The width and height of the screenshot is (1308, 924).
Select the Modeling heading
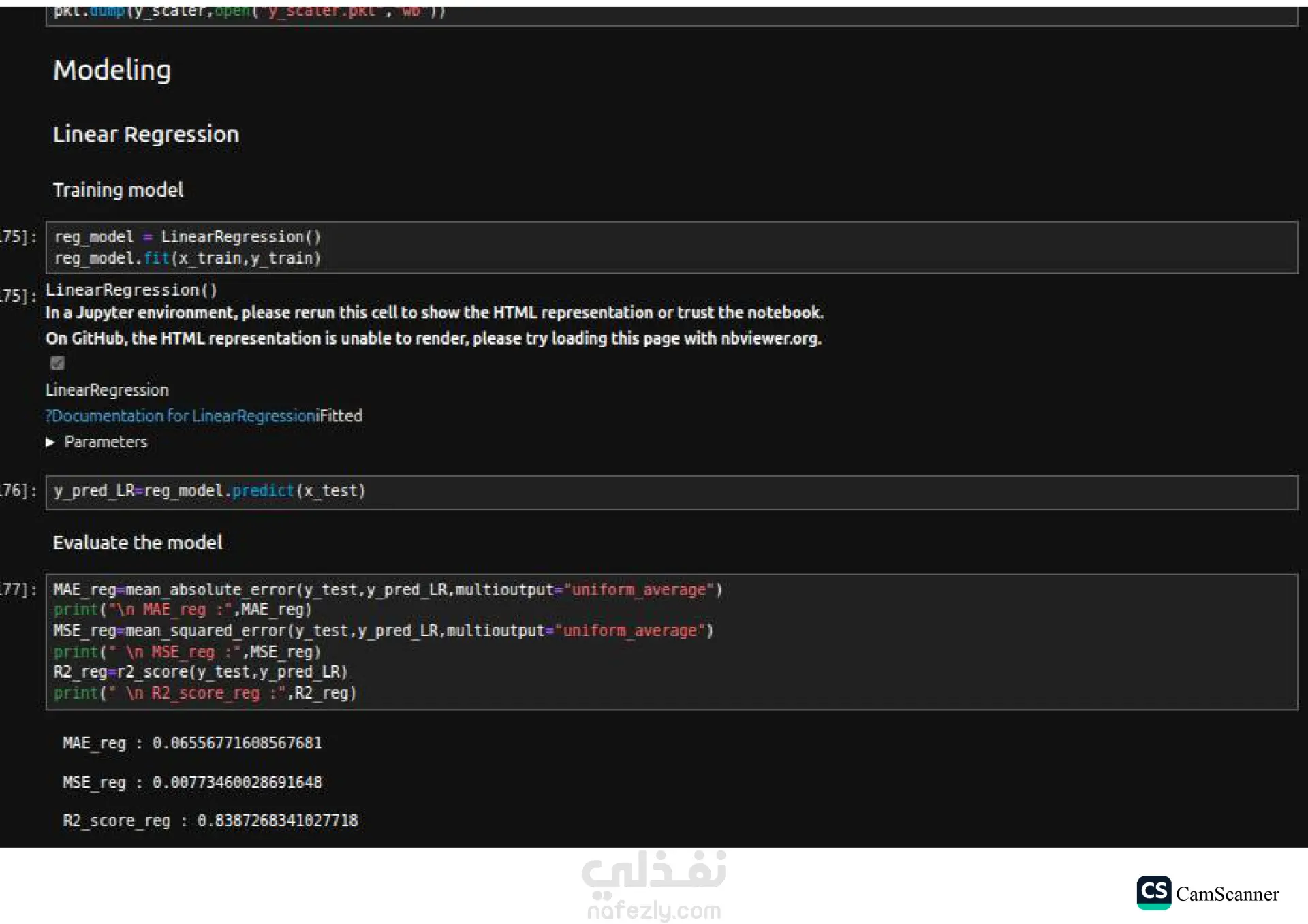click(x=112, y=70)
